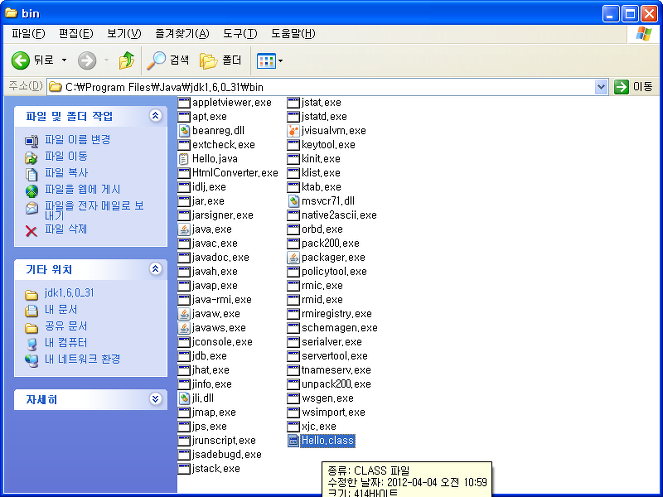Image resolution: width=663 pixels, height=497 pixels.
Task: Click the 파일 복사 link
Action: (66, 173)
